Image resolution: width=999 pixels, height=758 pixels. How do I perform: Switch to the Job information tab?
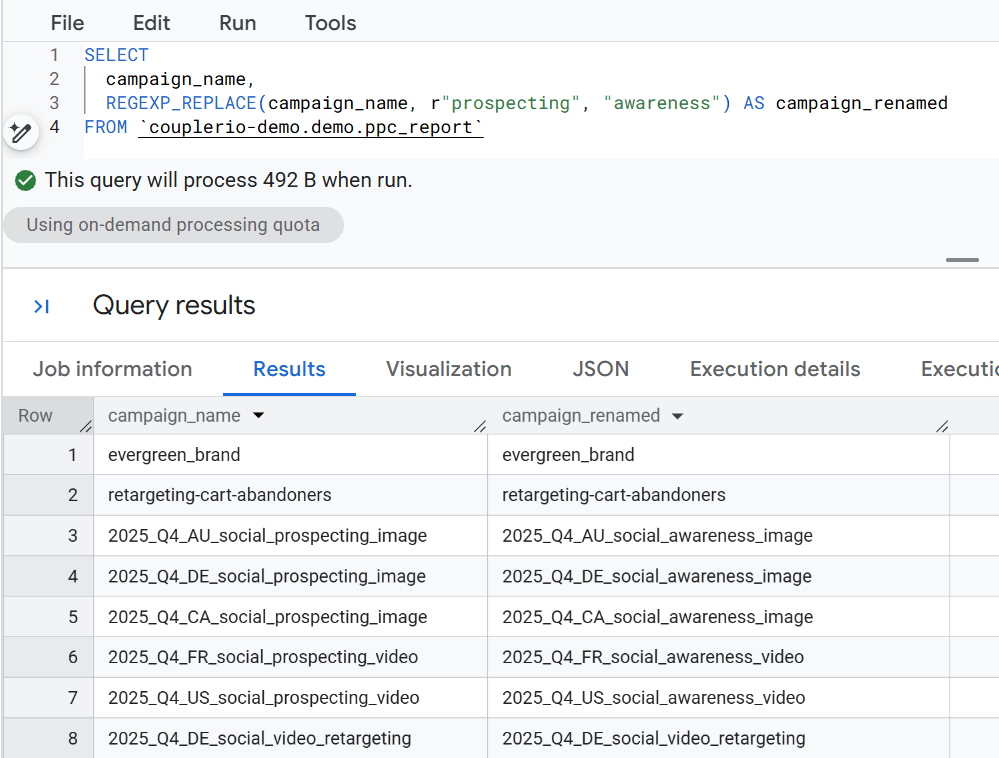point(113,369)
